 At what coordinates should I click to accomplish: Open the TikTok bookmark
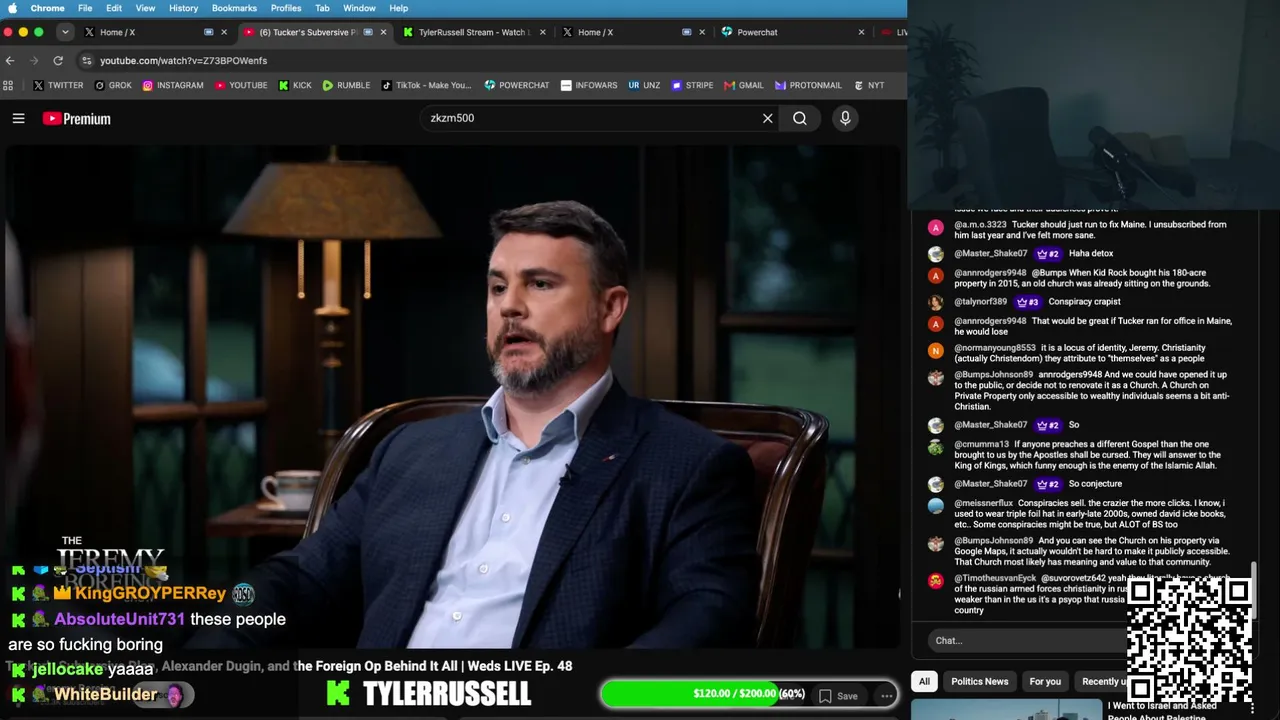point(426,86)
